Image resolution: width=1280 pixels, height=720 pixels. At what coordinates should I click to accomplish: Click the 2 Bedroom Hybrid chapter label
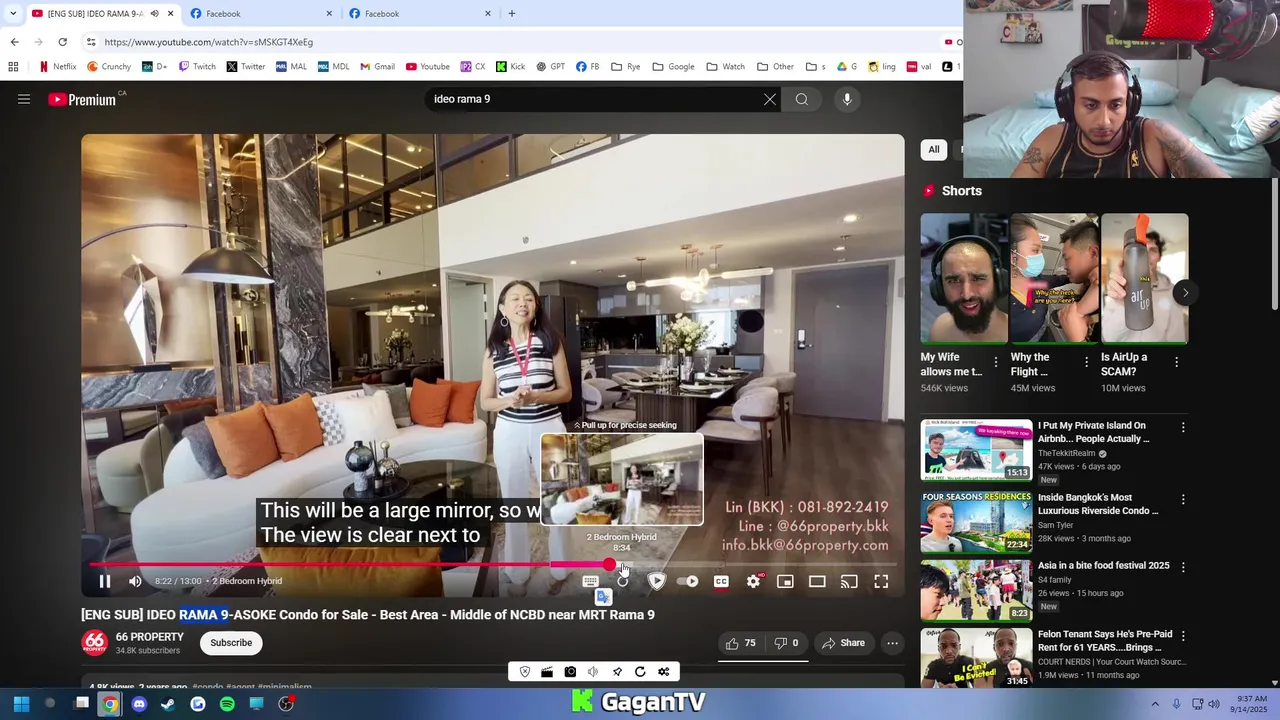(x=247, y=581)
